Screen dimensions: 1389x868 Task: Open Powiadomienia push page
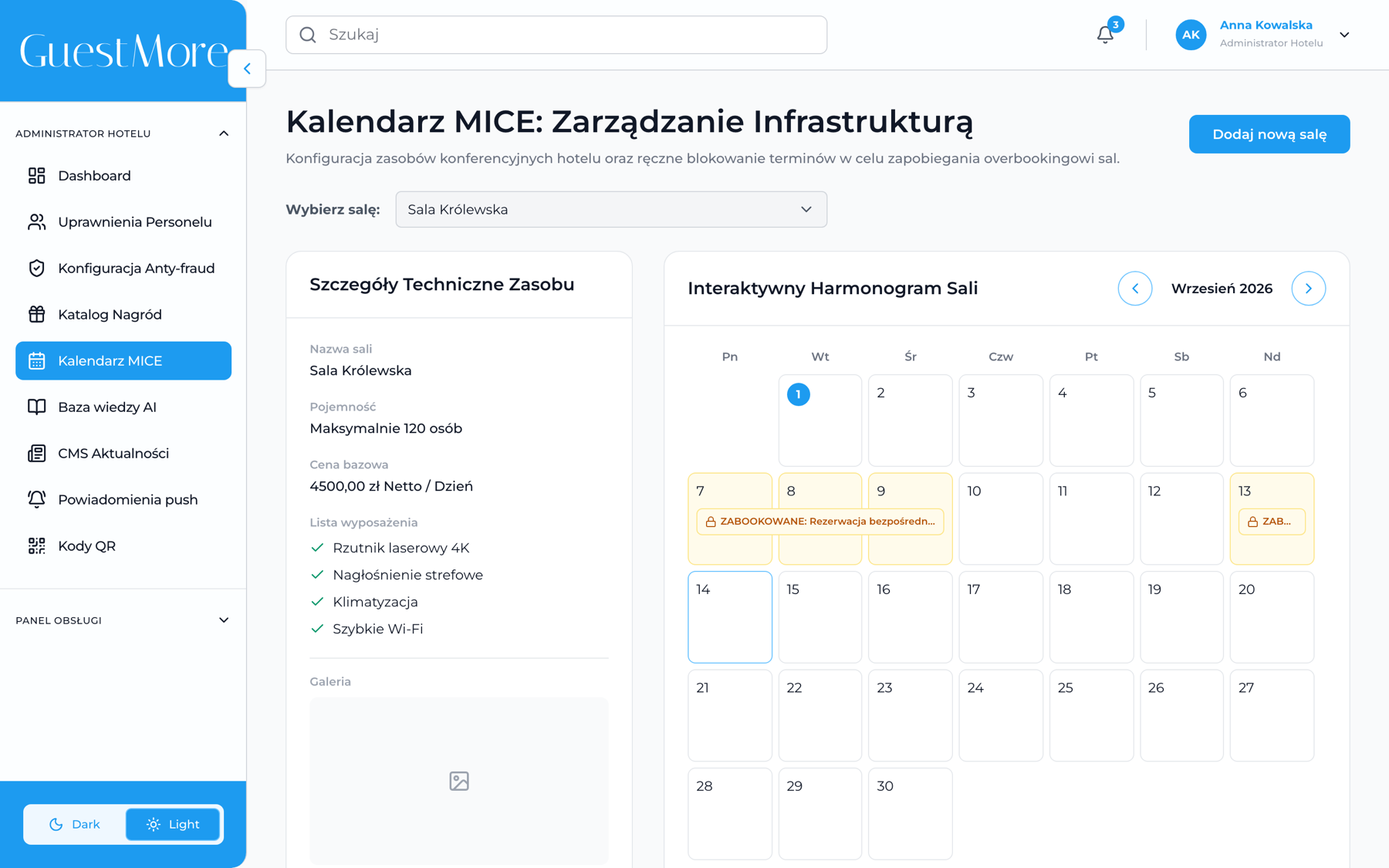(123, 500)
